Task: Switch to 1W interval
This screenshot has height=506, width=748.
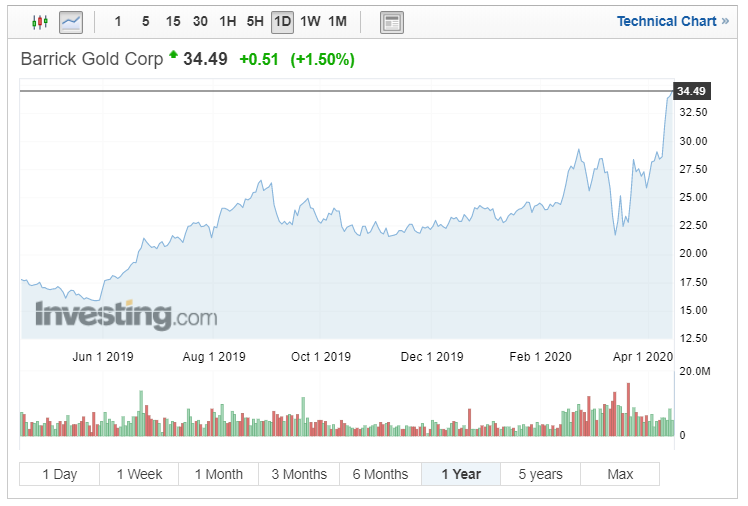Action: click(310, 21)
